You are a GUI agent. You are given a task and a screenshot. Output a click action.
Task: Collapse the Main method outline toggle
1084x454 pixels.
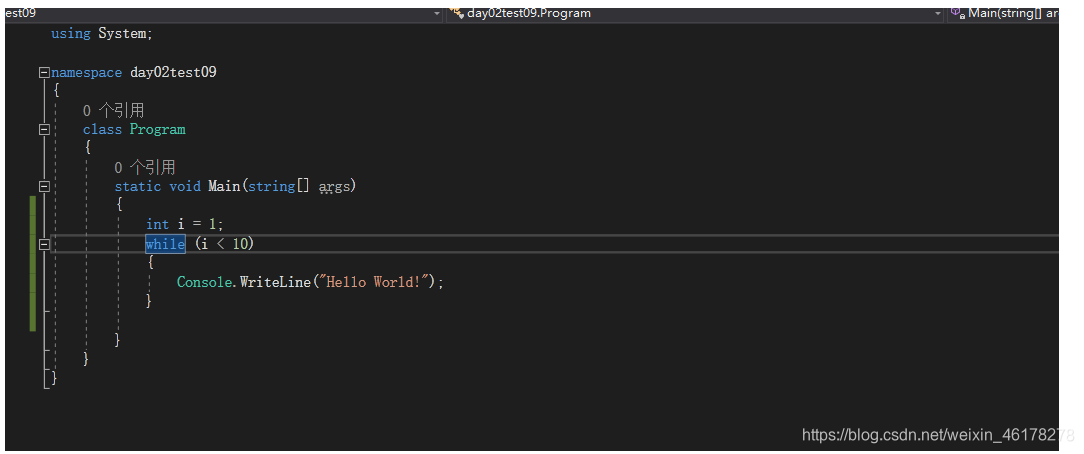pos(43,186)
